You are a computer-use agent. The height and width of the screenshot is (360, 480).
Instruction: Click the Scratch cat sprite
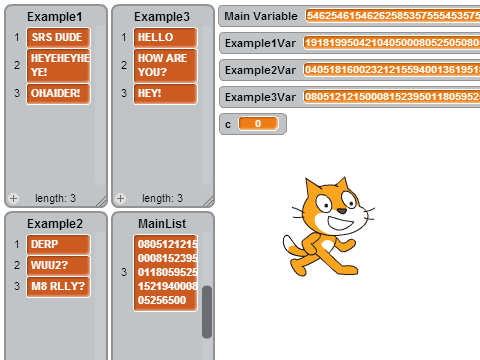[328, 227]
